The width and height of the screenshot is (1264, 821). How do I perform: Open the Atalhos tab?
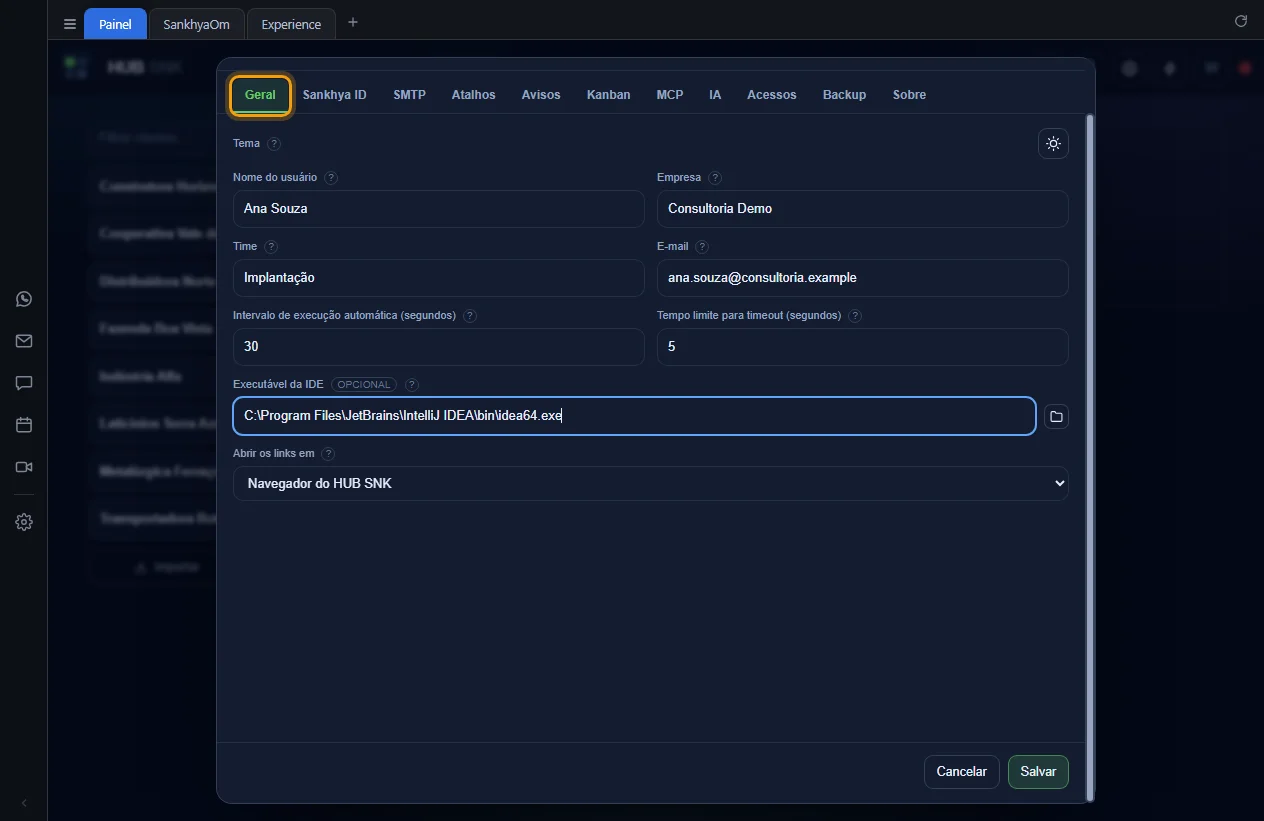tap(473, 95)
